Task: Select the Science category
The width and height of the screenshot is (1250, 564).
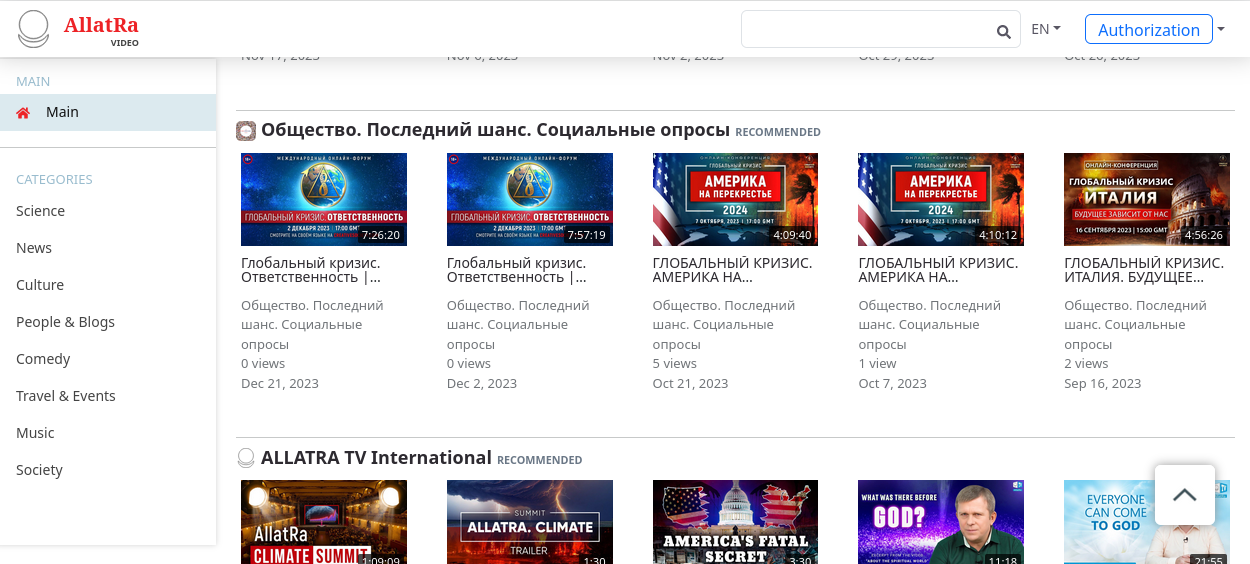Action: (x=40, y=211)
